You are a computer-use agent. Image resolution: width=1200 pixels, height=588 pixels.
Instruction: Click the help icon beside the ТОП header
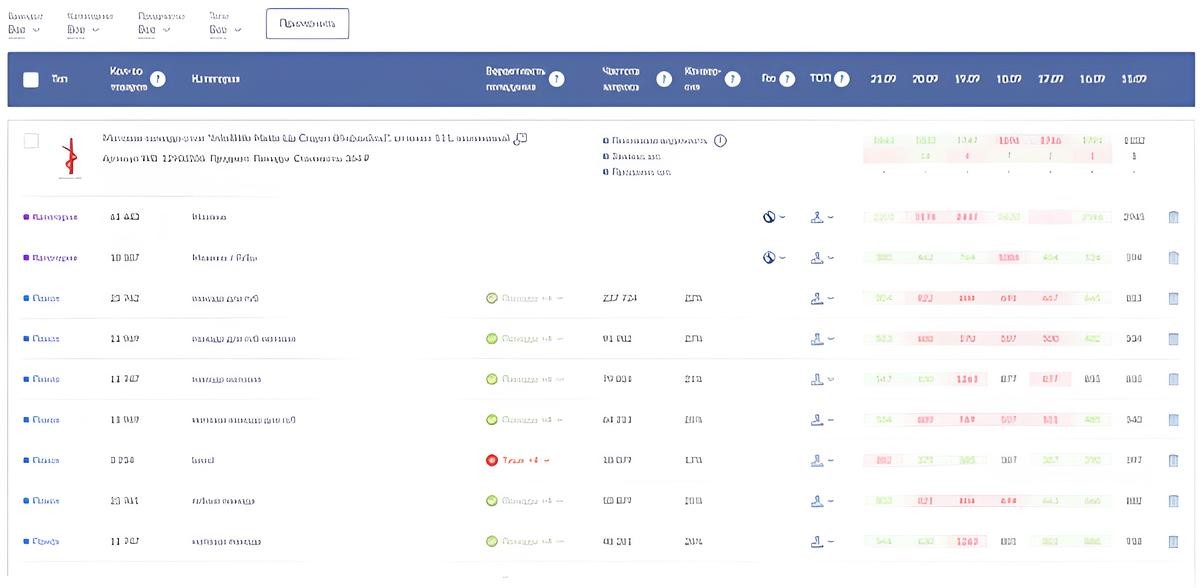tap(842, 79)
